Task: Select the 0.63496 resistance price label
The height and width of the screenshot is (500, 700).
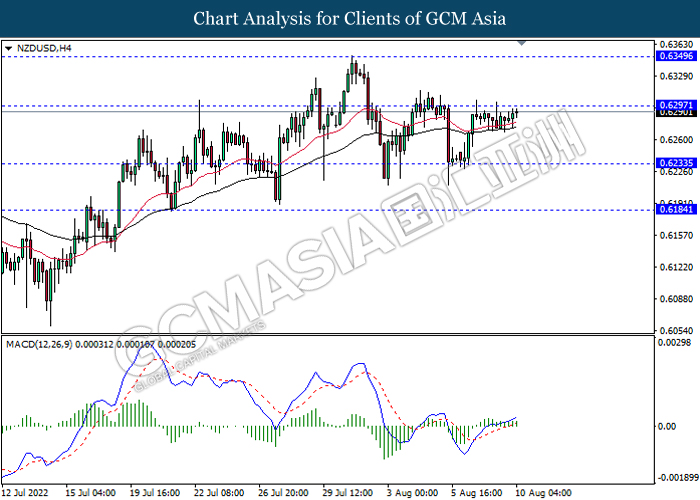Action: (676, 56)
